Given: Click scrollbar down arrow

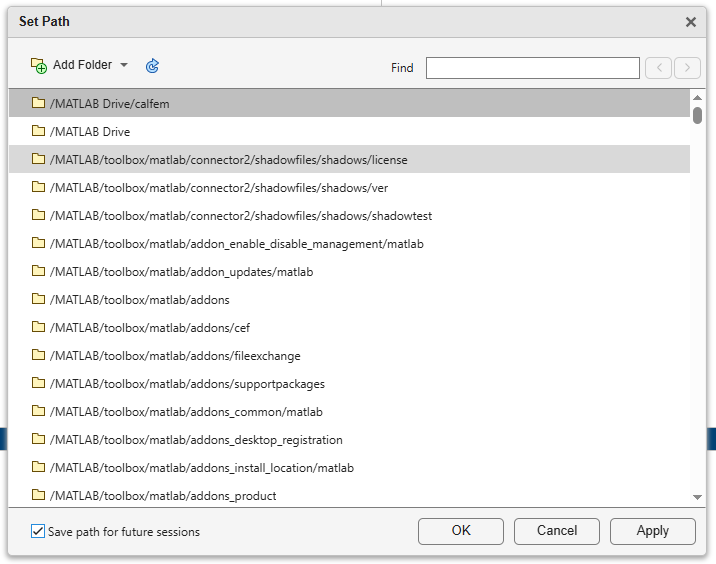Looking at the screenshot, I should click(x=697, y=497).
